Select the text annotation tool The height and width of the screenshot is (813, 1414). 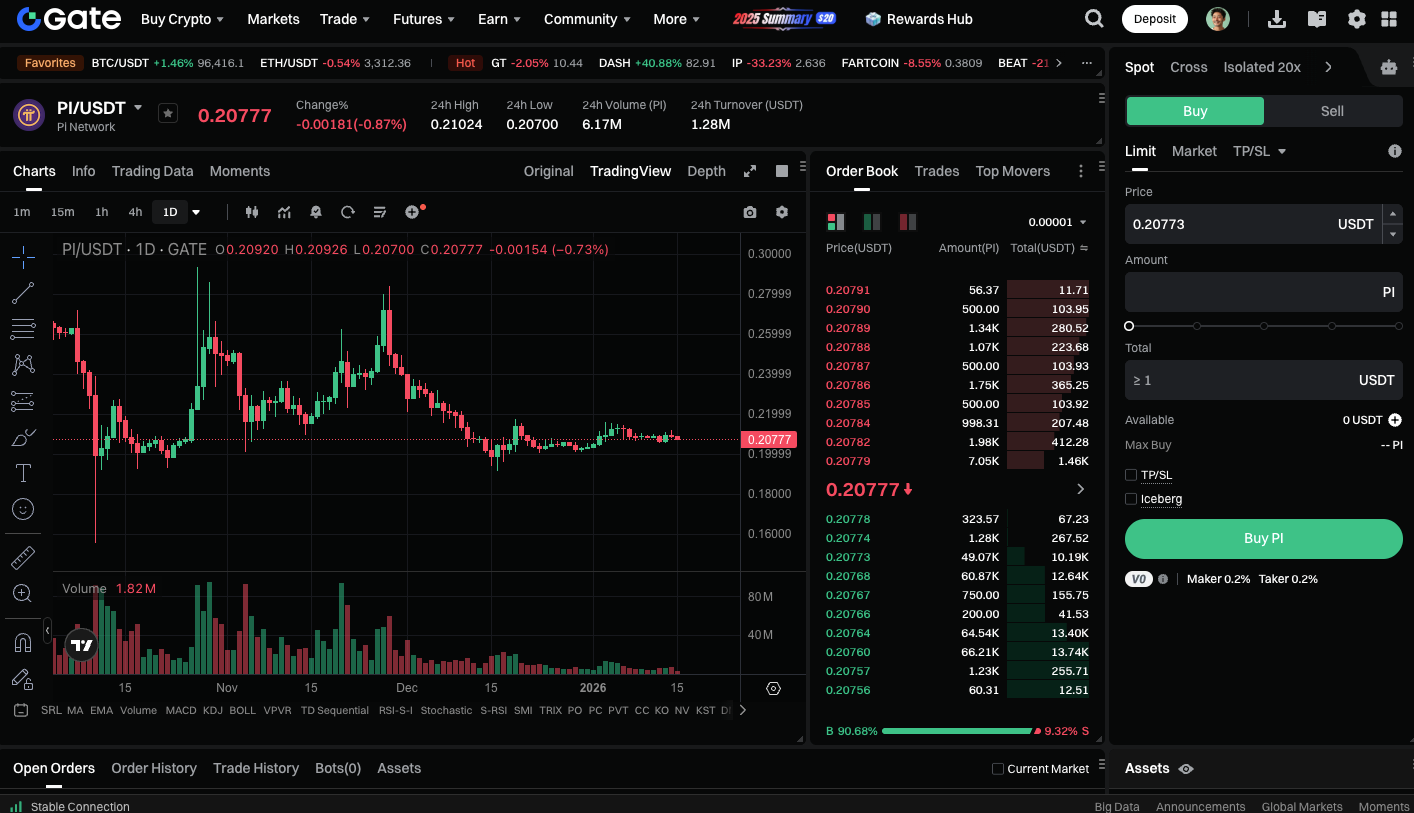tap(23, 473)
